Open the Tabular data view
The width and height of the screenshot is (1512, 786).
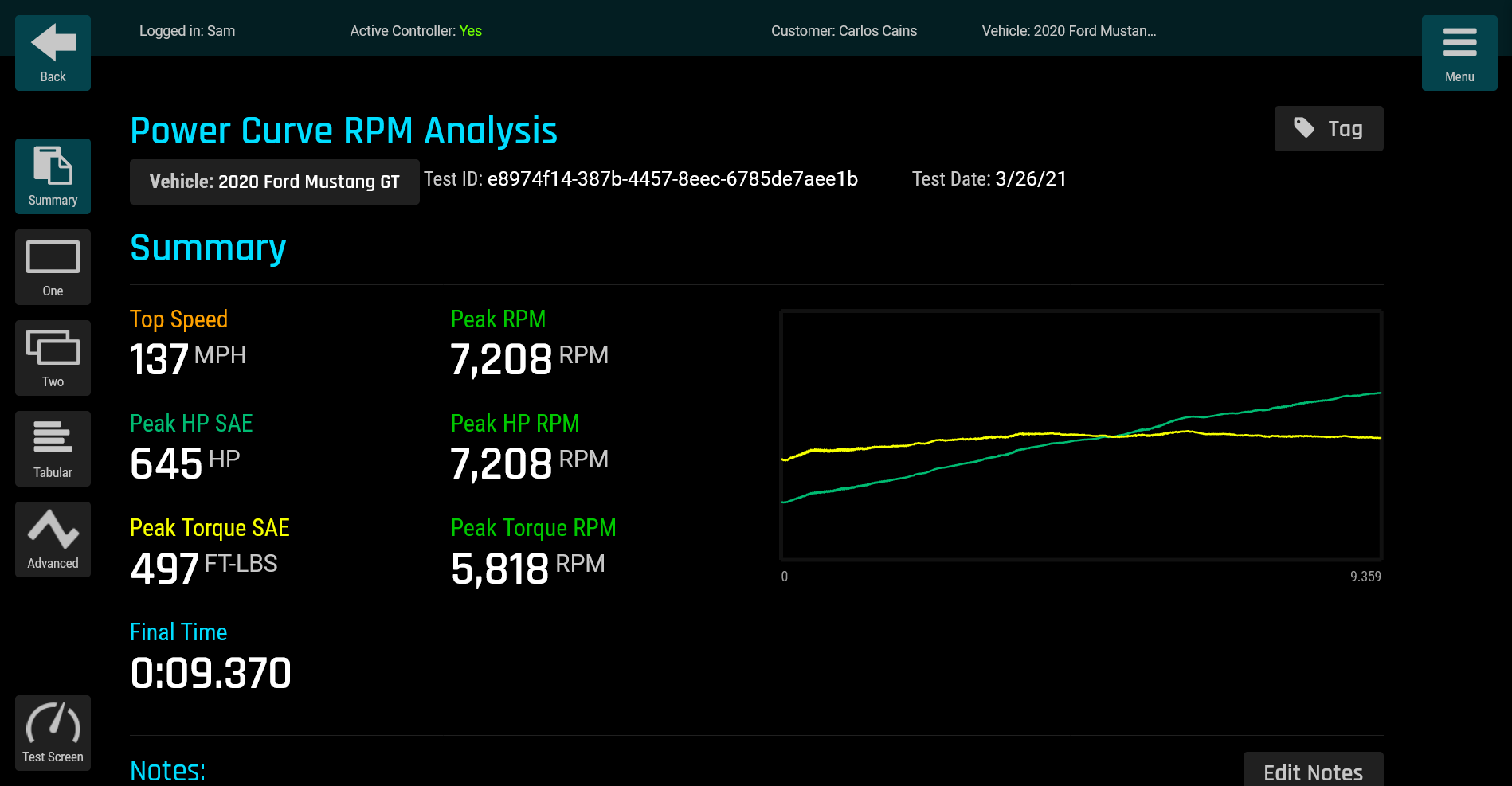point(53,448)
